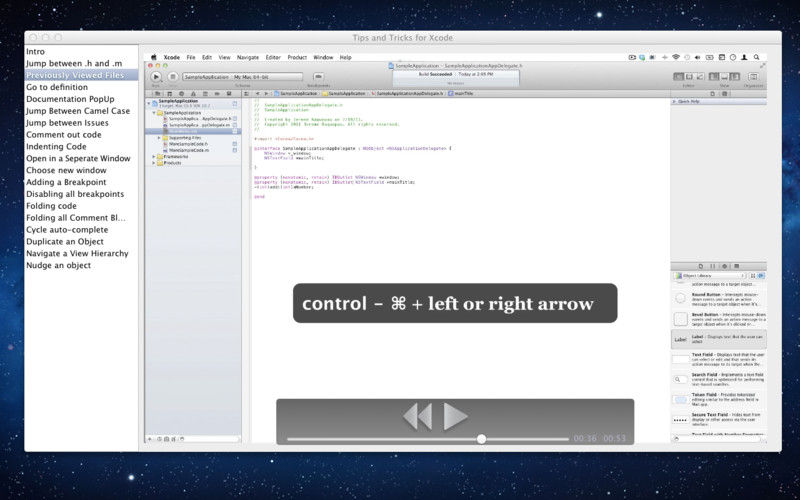The width and height of the screenshot is (800, 500).
Task: Expand the Products folder
Action: tap(154, 163)
